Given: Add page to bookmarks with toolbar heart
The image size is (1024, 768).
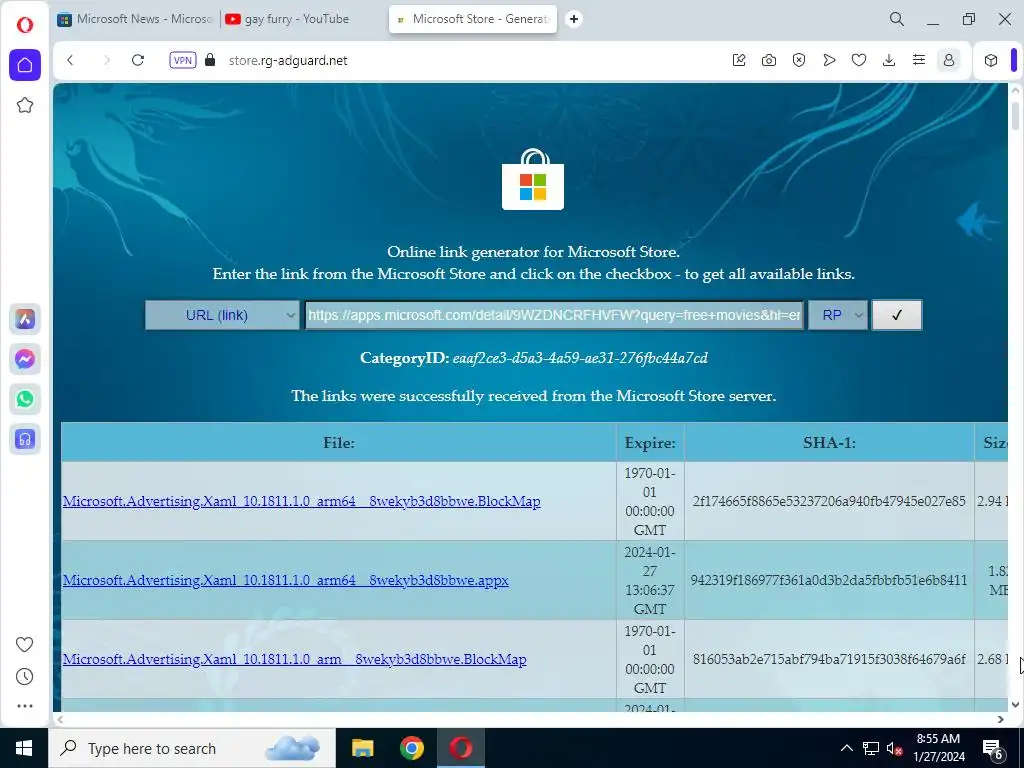Looking at the screenshot, I should tap(859, 60).
